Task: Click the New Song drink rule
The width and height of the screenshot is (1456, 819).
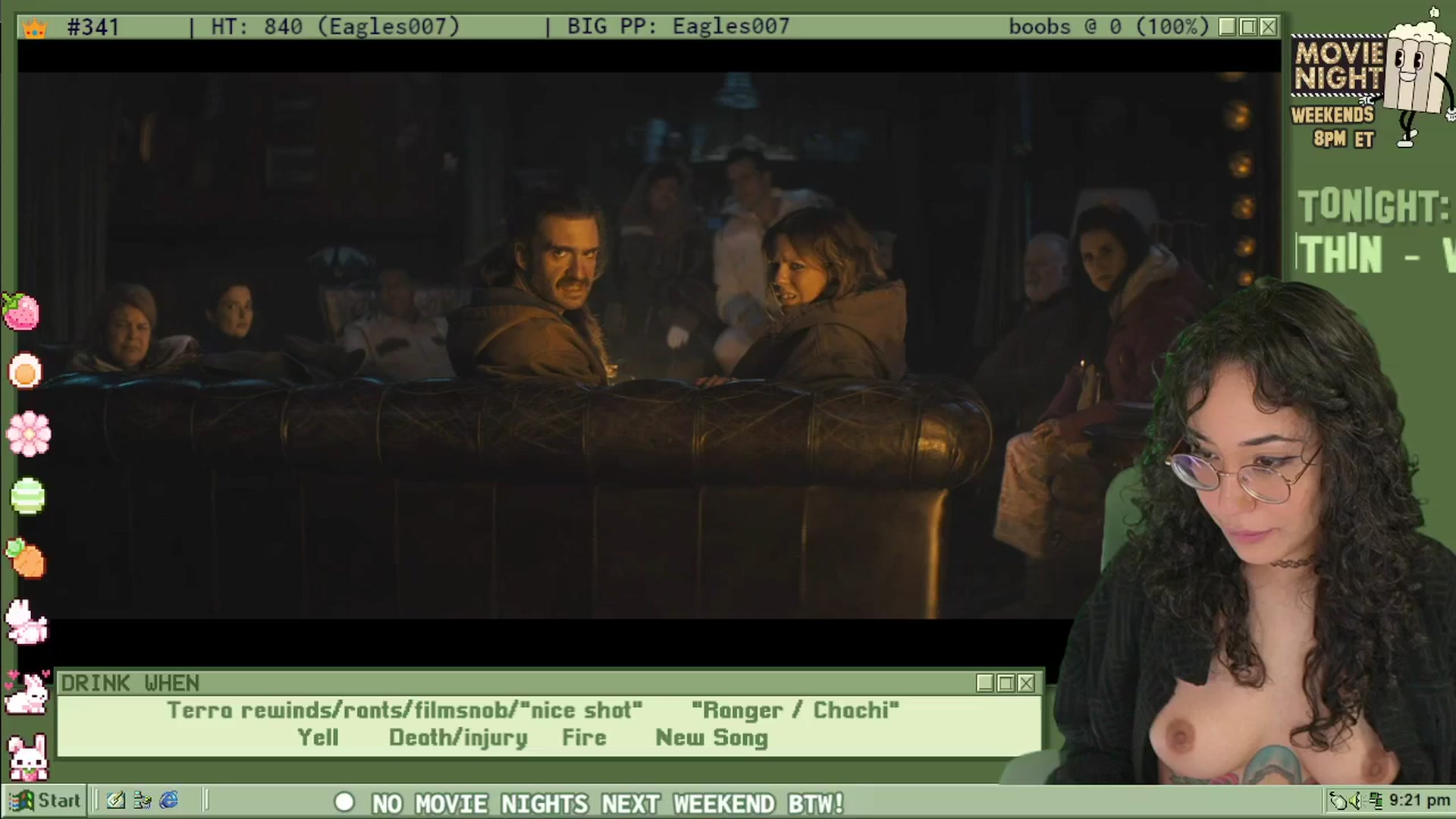Action: point(711,738)
